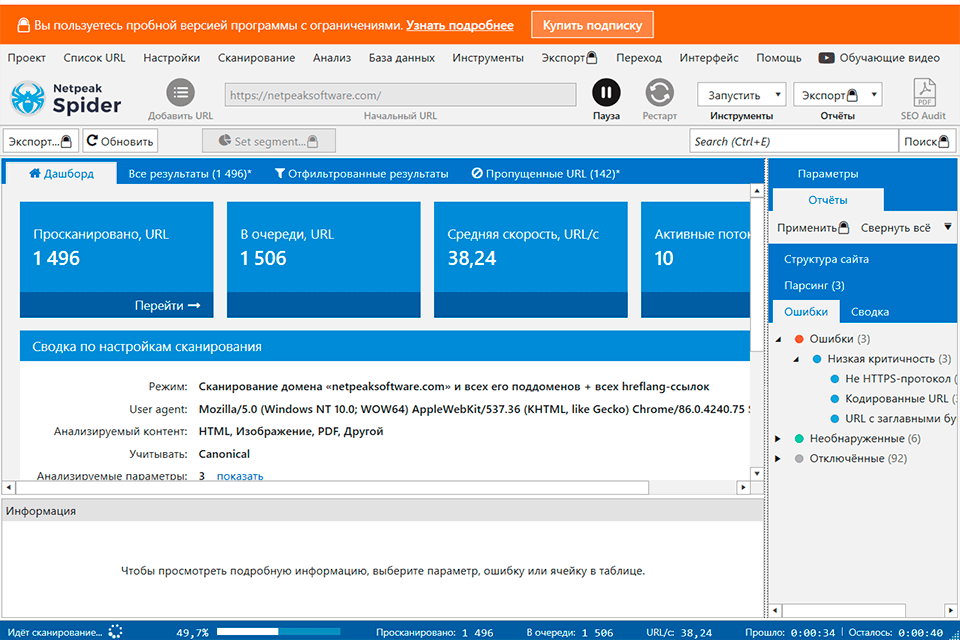Open the Сканирование menu
The width and height of the screenshot is (960, 640).
point(256,58)
